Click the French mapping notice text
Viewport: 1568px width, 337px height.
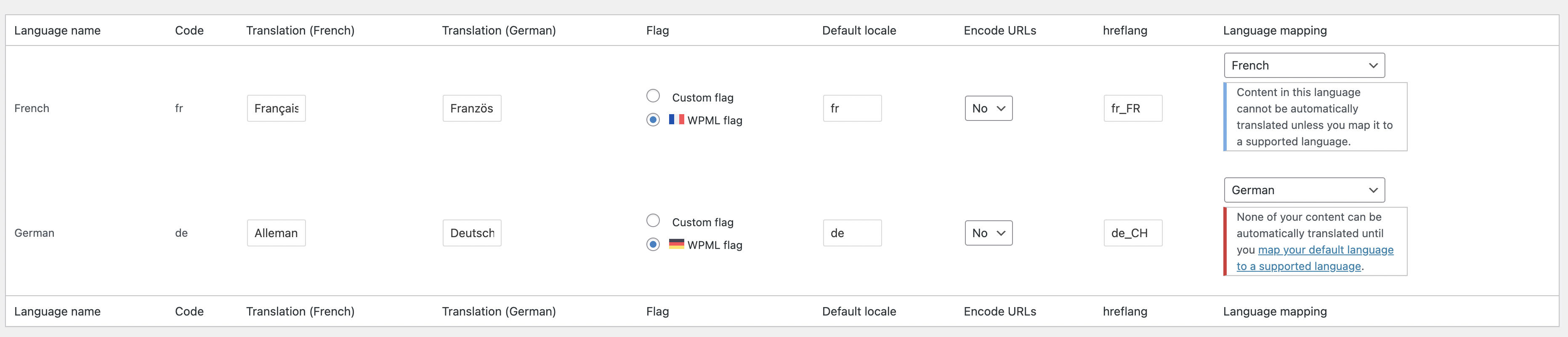pyautogui.click(x=1315, y=117)
